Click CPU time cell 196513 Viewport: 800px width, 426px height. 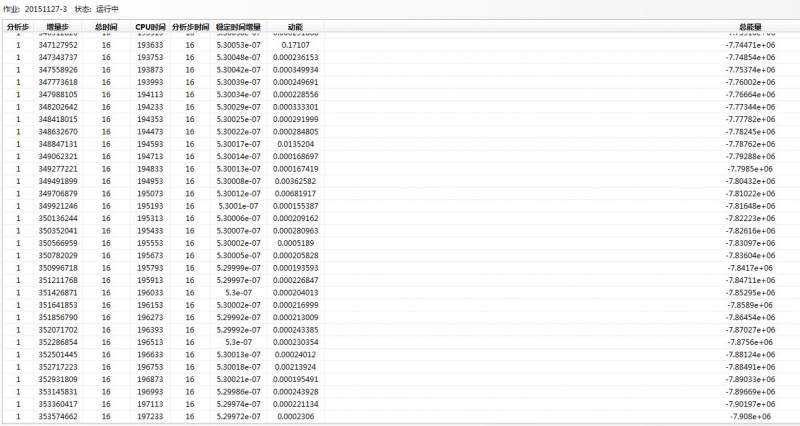(x=150, y=342)
